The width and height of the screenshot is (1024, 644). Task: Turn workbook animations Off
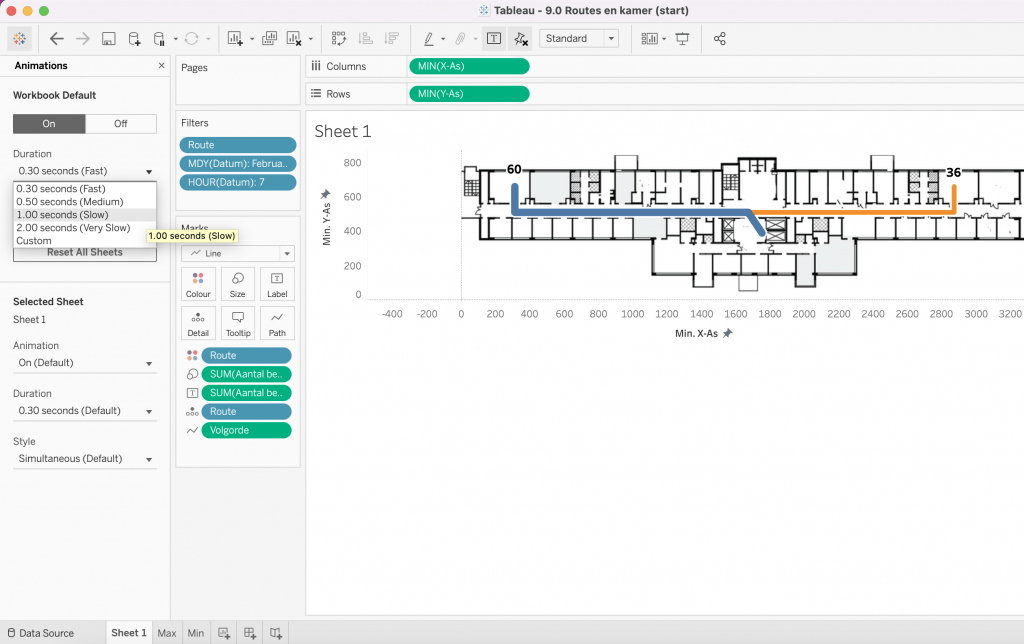coord(121,124)
